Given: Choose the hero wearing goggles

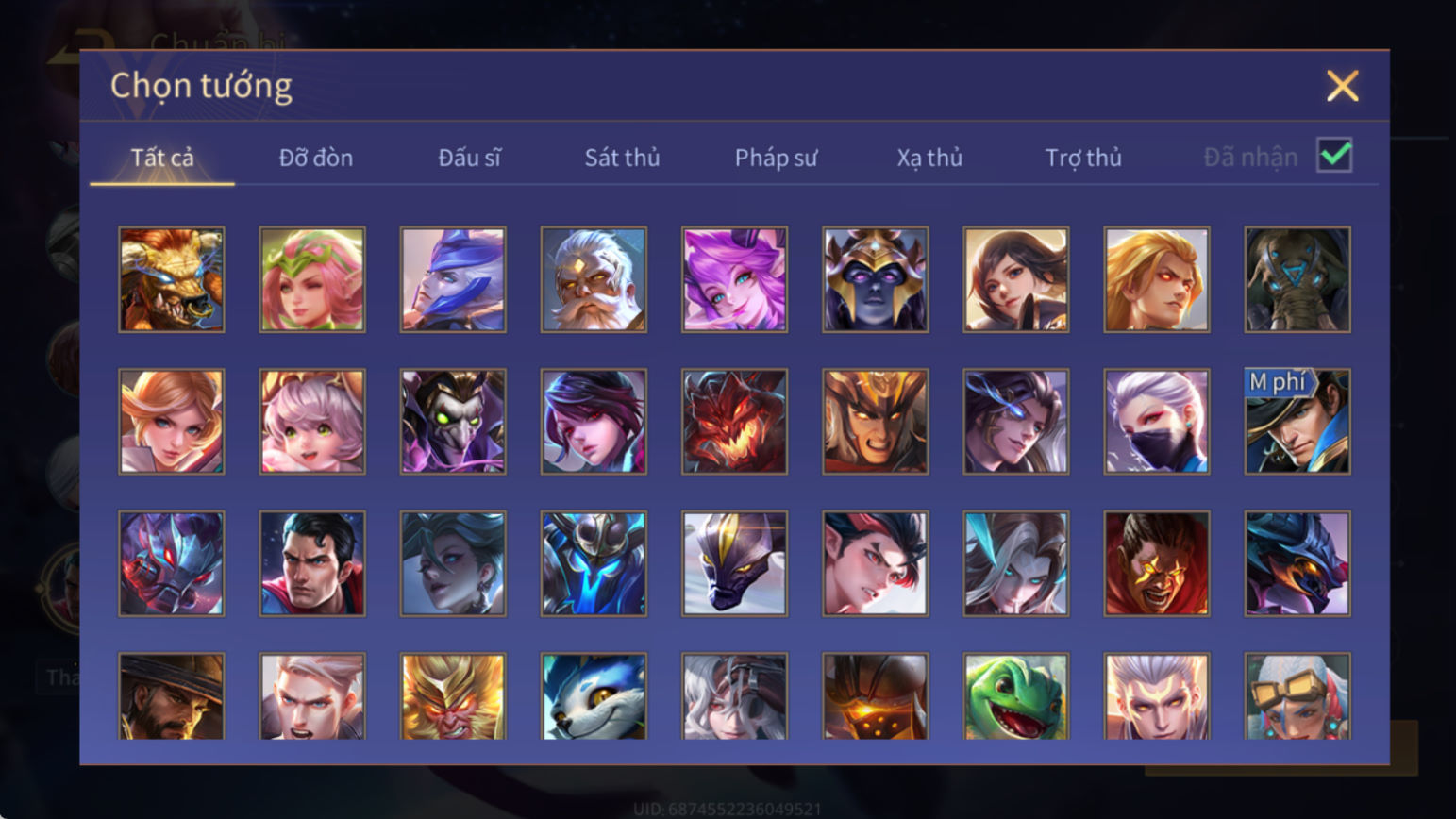Looking at the screenshot, I should click(1297, 696).
